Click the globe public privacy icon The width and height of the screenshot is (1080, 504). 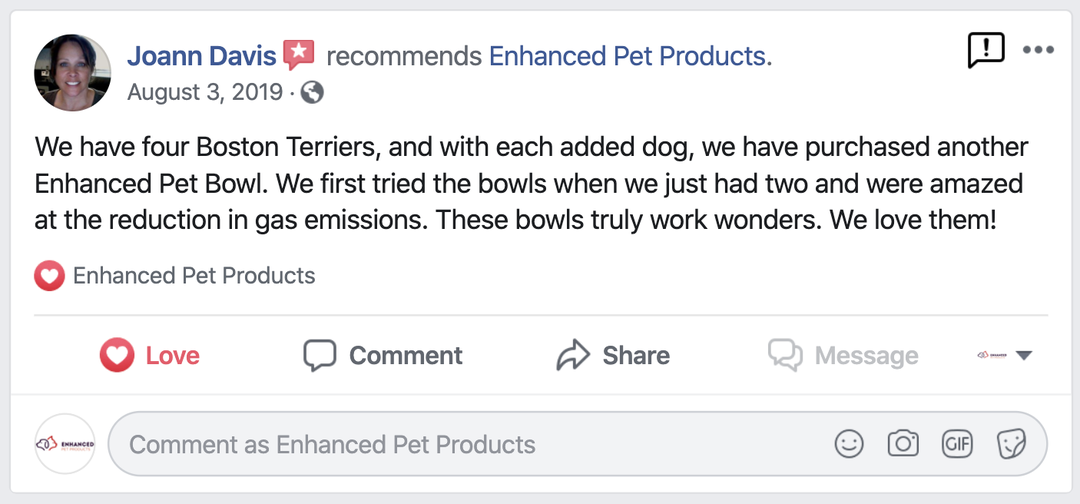pos(312,93)
